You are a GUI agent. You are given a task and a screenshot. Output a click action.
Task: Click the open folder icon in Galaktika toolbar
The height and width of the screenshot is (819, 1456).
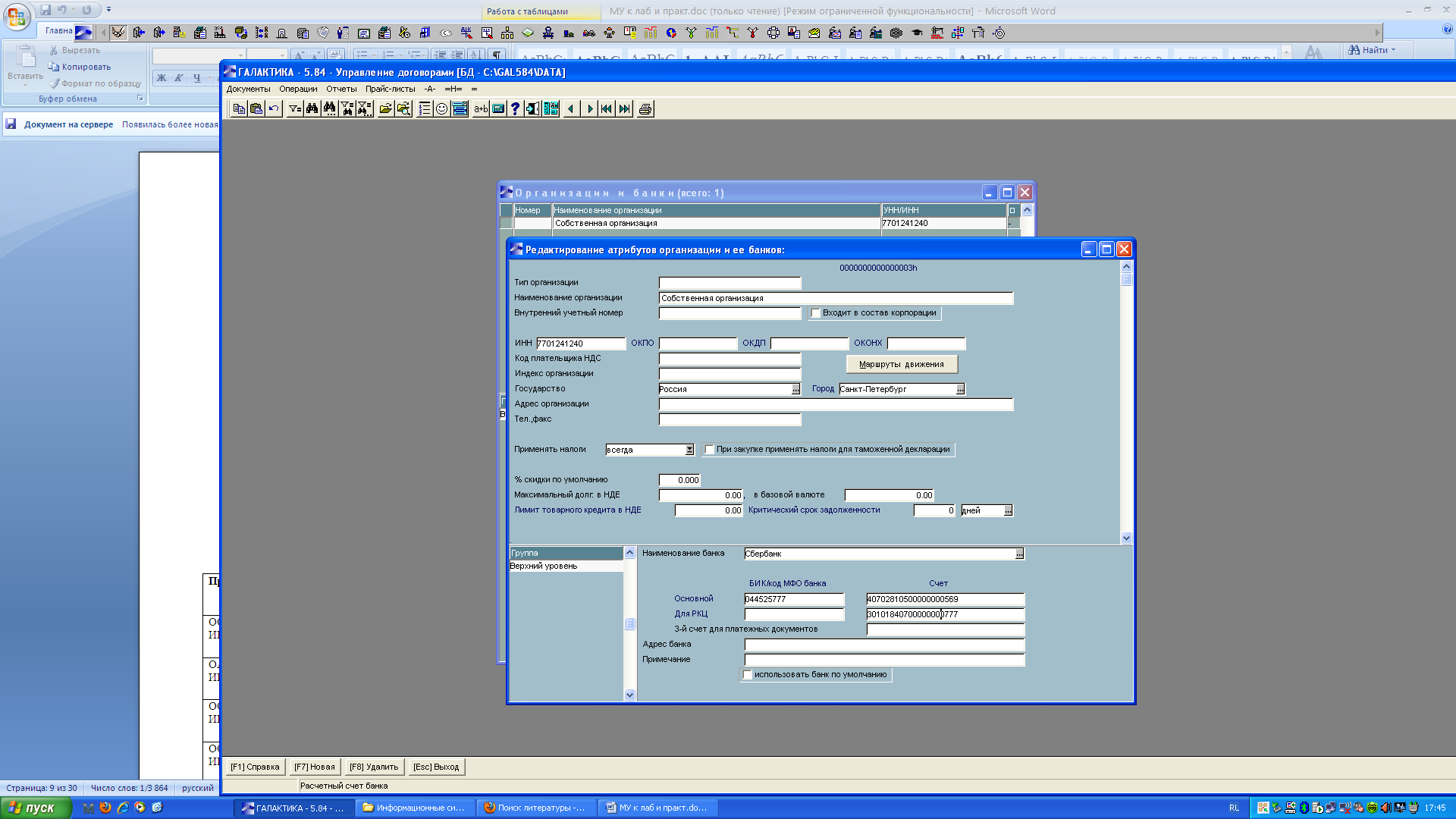coord(386,108)
